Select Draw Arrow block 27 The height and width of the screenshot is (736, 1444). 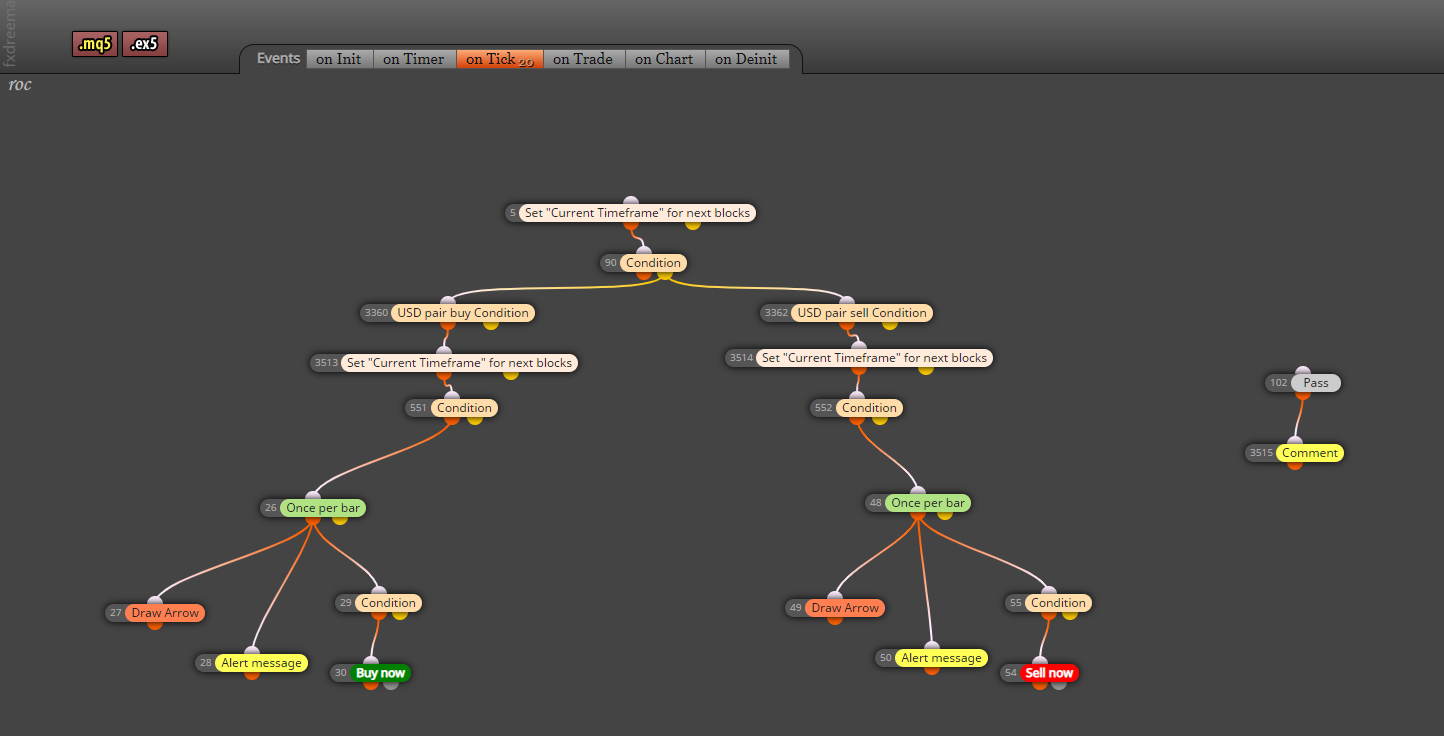(x=165, y=613)
